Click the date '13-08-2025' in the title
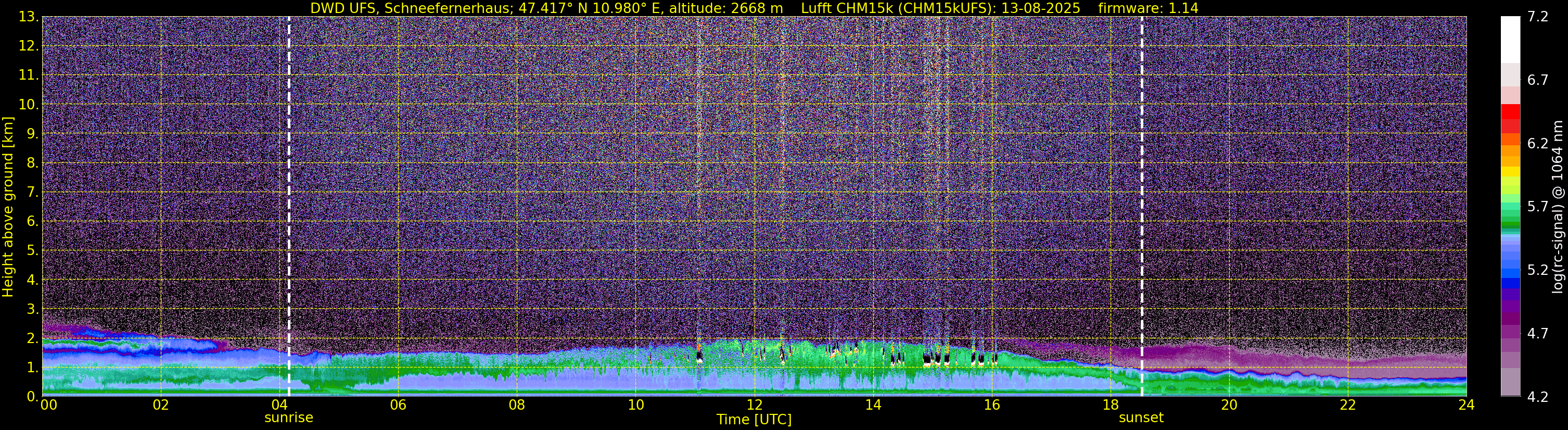Viewport: 1568px width, 430px height. coord(1041,8)
